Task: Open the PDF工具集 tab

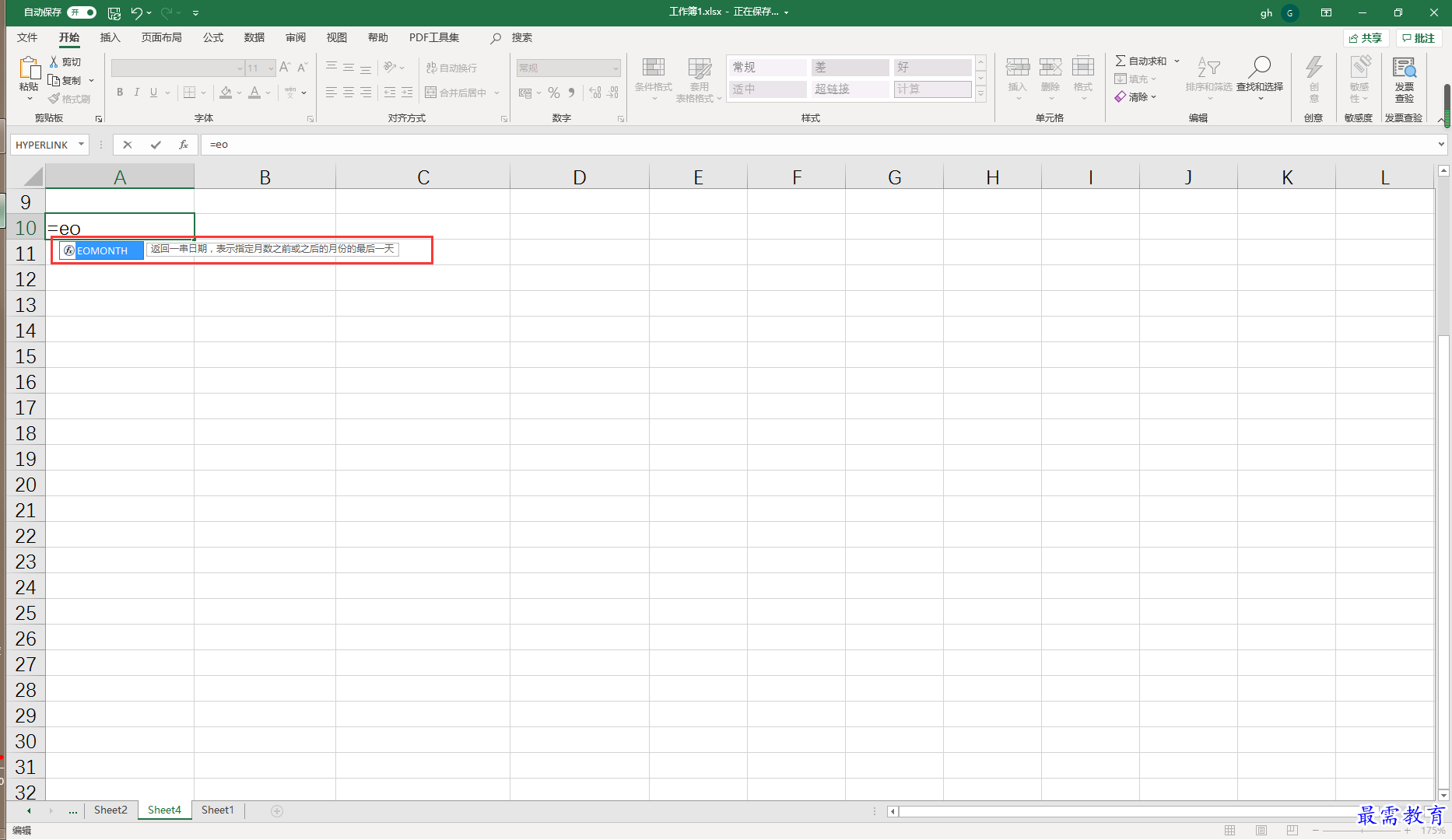Action: pos(434,37)
